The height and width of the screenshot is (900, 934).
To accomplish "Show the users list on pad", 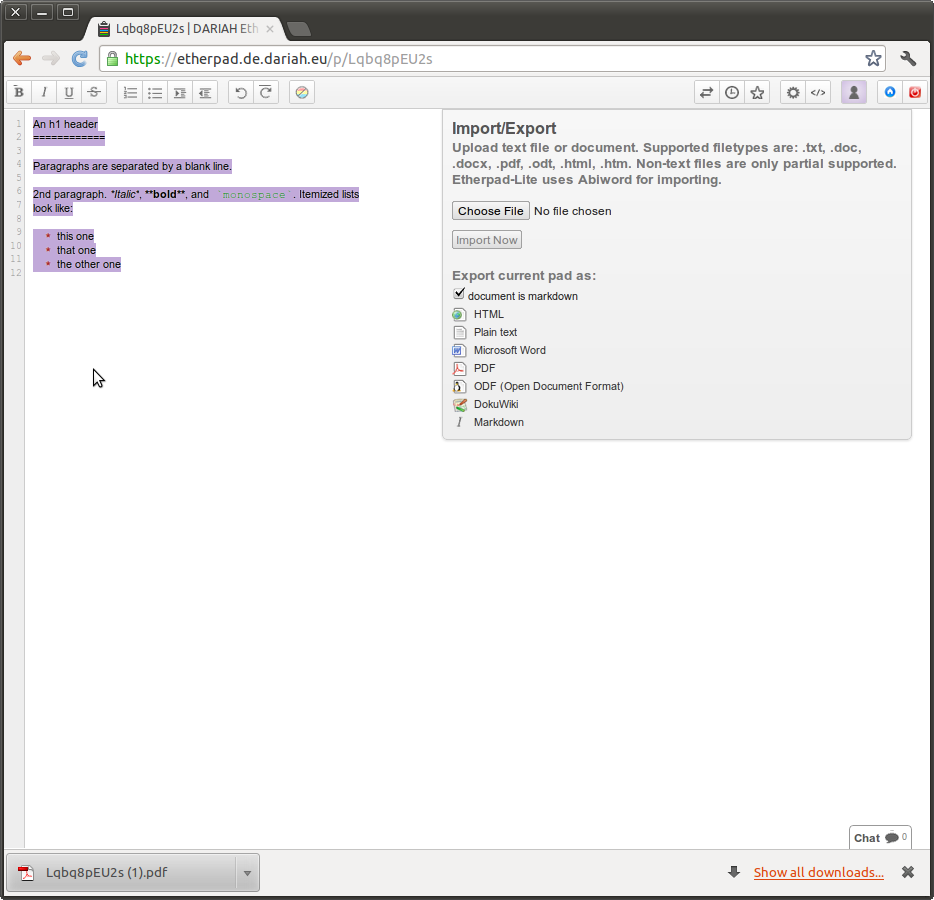I will tap(853, 93).
